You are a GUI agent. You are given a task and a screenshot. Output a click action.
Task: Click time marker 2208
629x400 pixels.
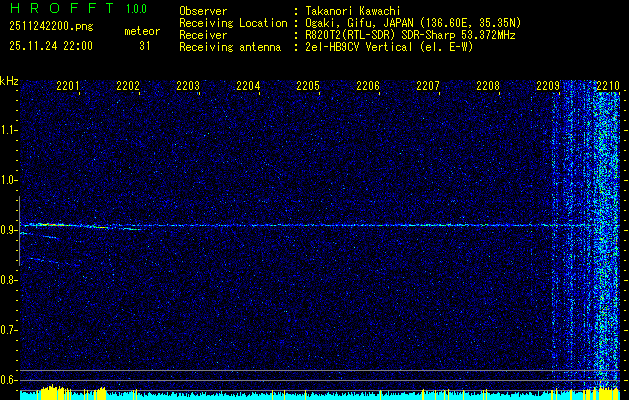(x=488, y=85)
